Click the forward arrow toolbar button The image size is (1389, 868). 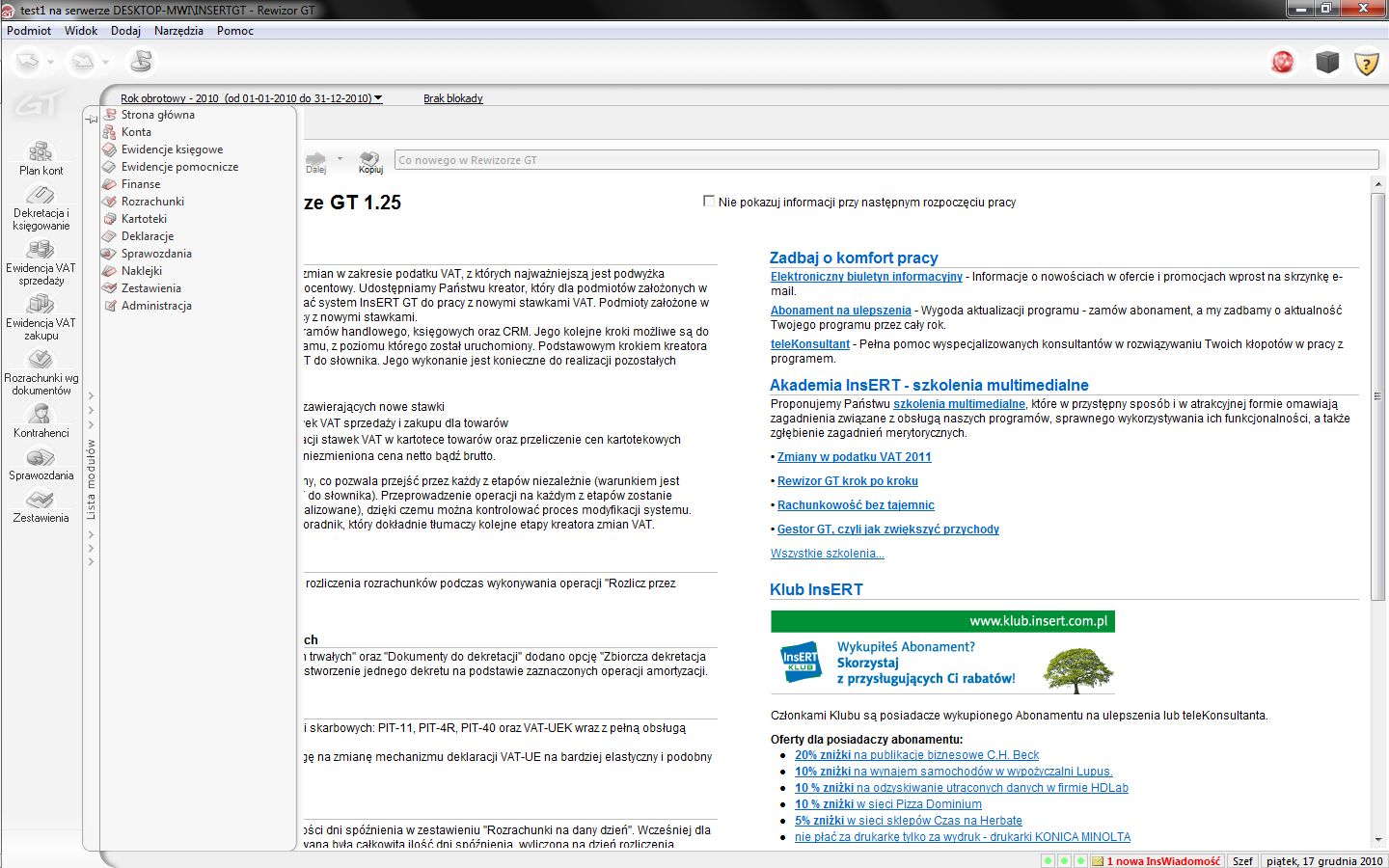[x=83, y=63]
